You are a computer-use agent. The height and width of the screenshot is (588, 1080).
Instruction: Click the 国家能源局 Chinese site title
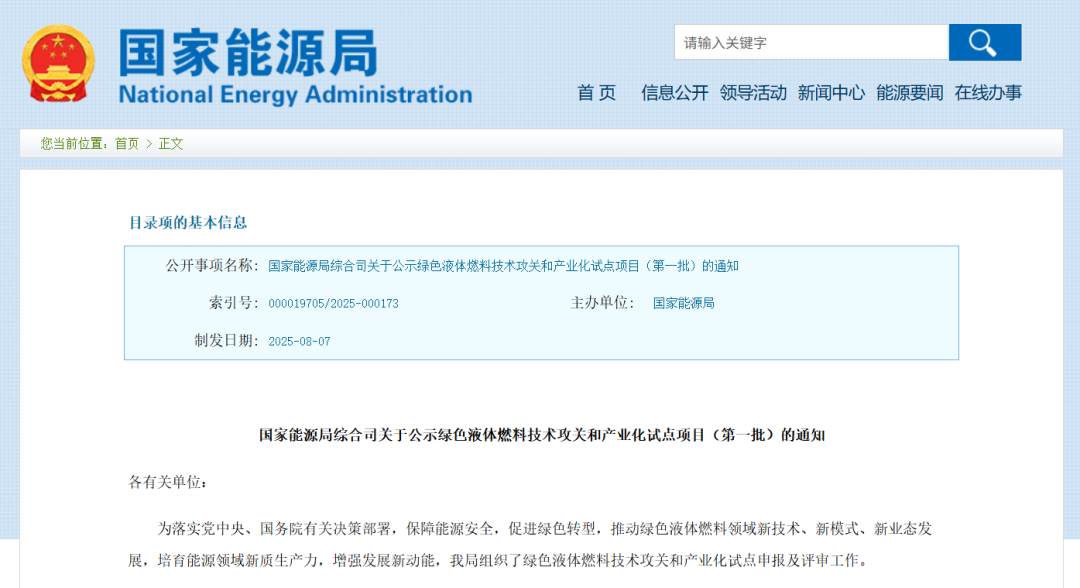248,52
